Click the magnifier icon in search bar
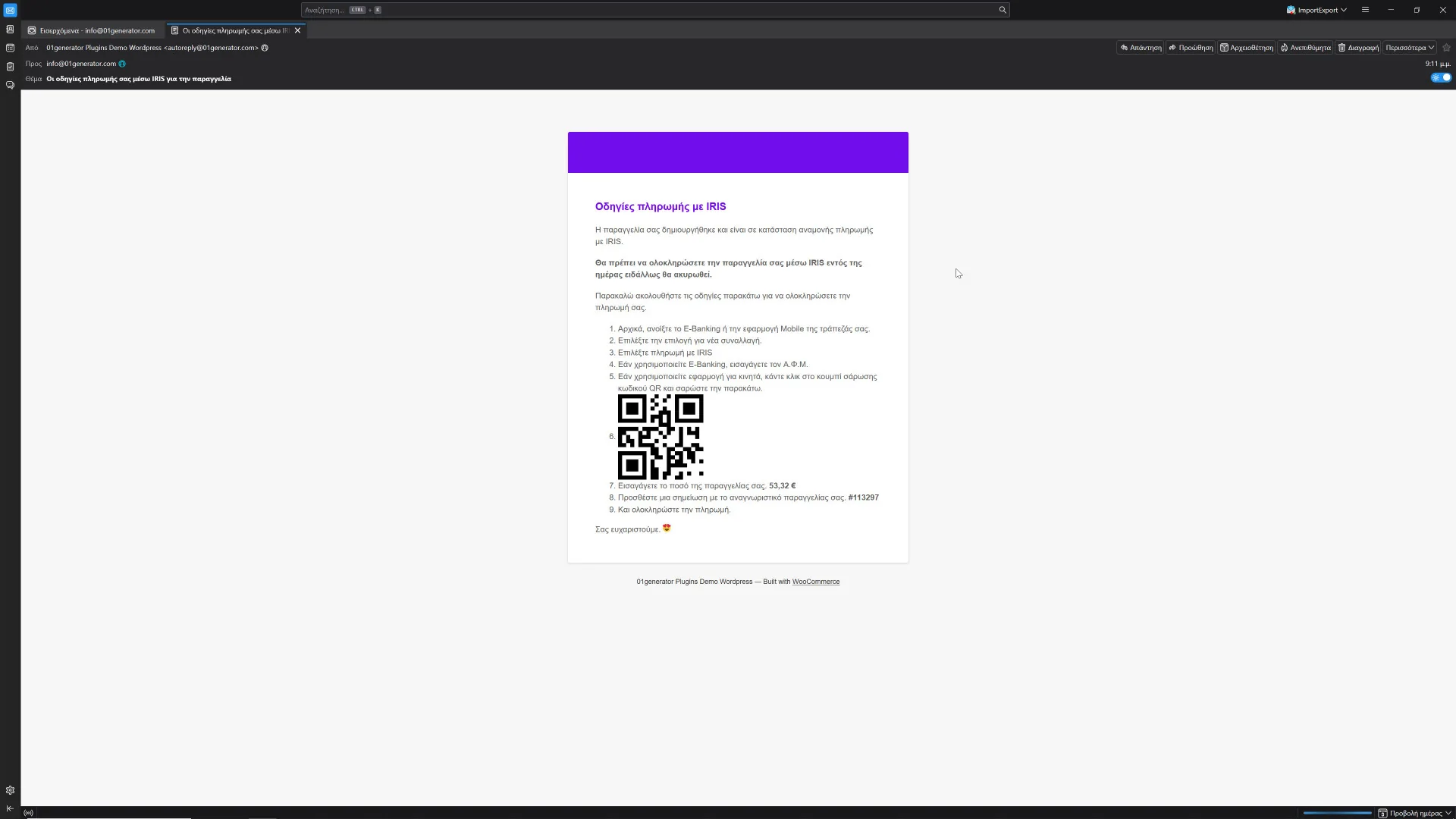Screen dimensions: 1456x819 coord(1002,10)
